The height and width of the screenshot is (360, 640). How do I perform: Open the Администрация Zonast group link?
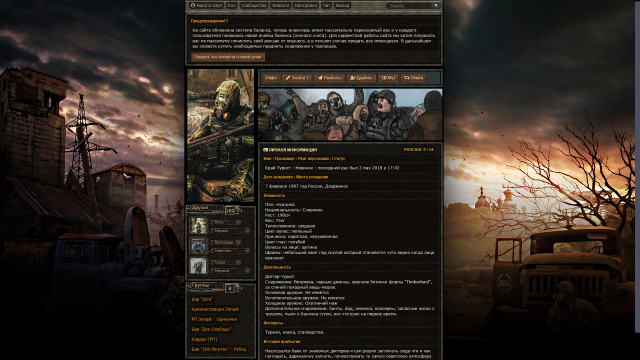[x=215, y=309]
